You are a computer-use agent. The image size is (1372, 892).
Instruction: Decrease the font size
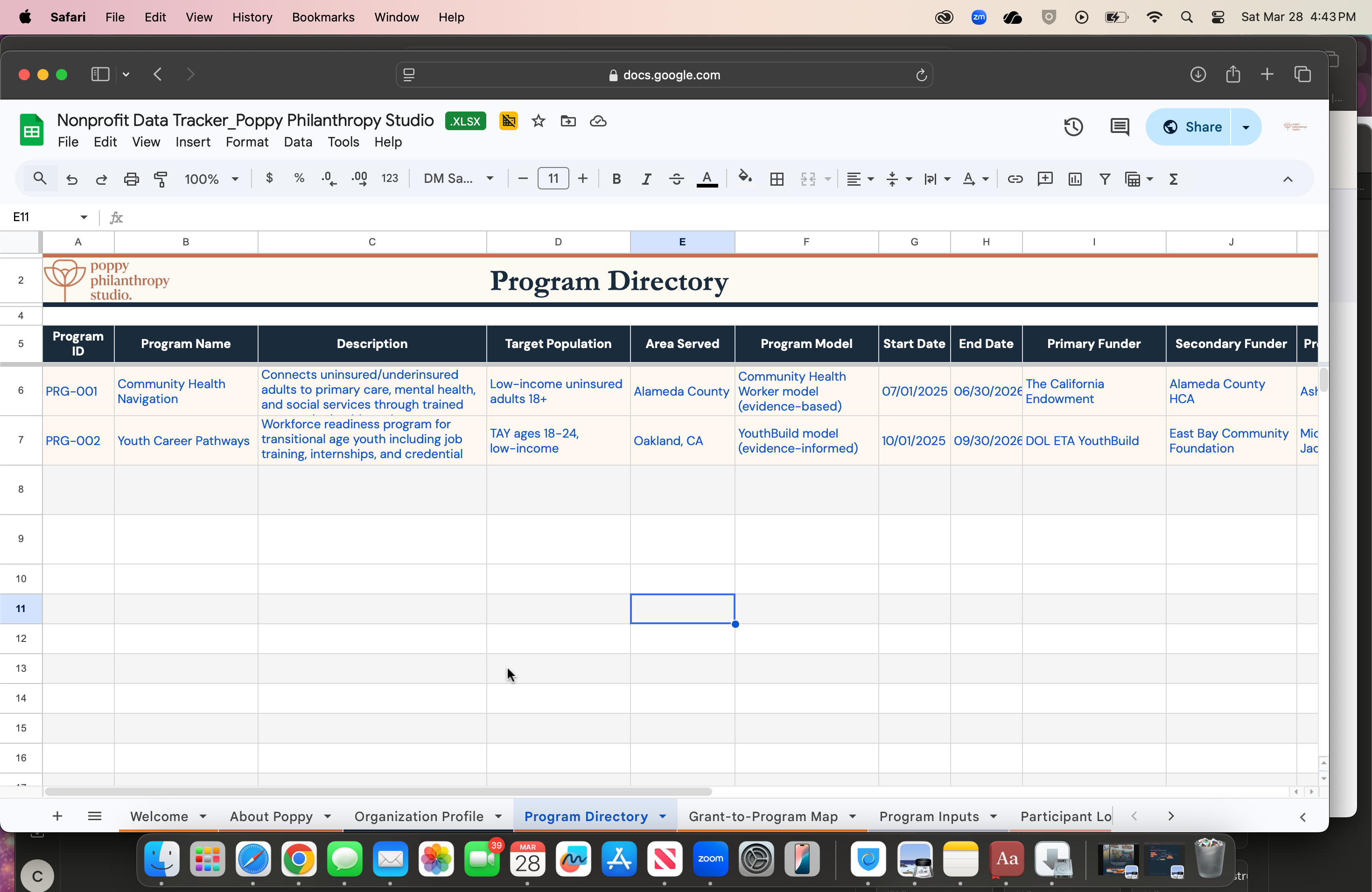coord(523,179)
